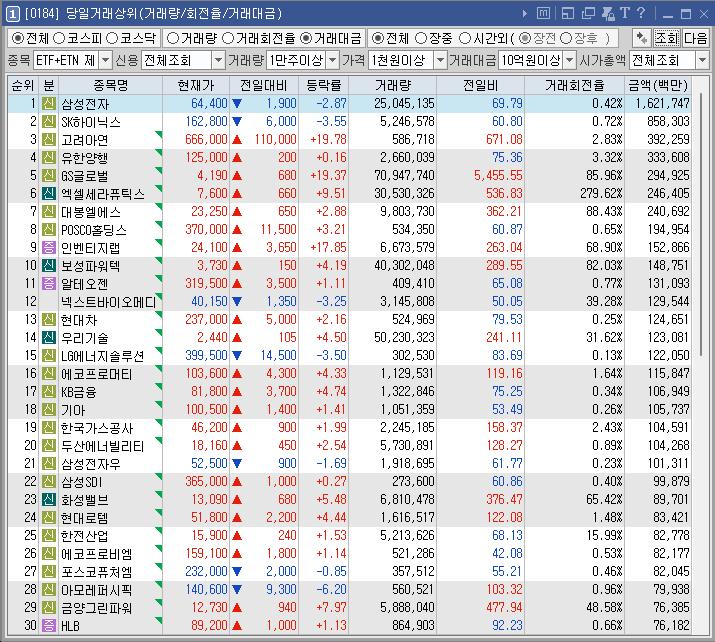Screen dimensions: 715x642
Task: Click the dark 신 badge of 보성파워텍
Action: click(49, 265)
